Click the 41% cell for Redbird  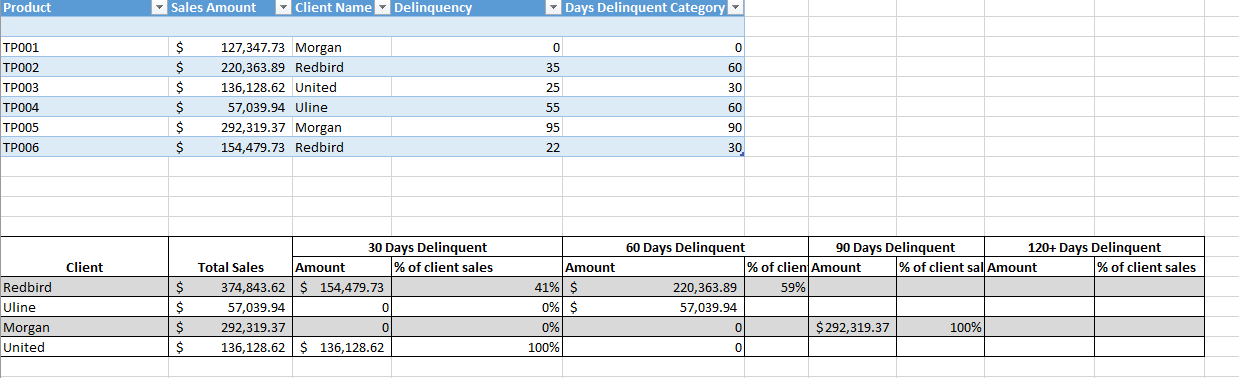477,287
